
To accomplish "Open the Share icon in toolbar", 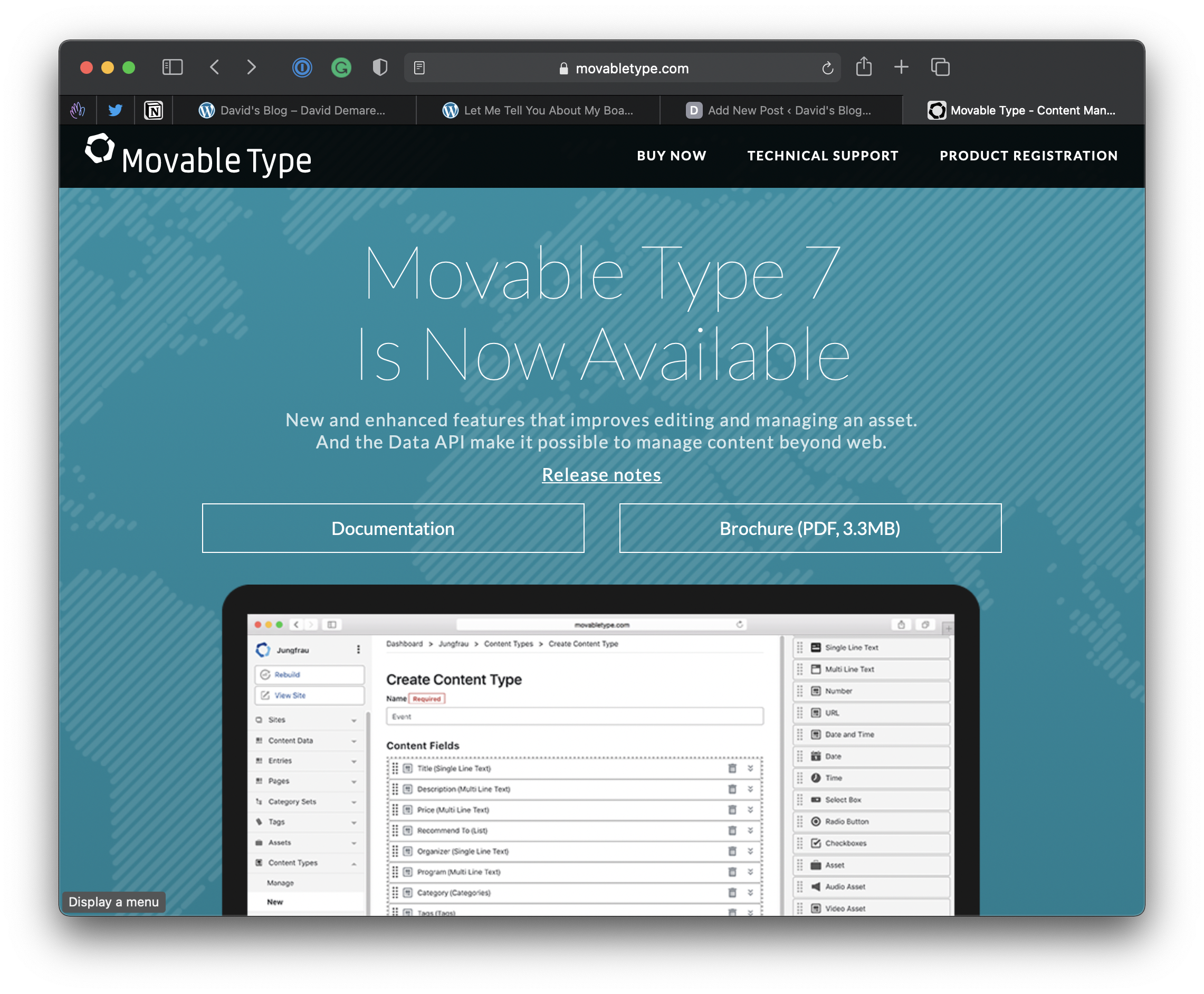I will [x=863, y=67].
